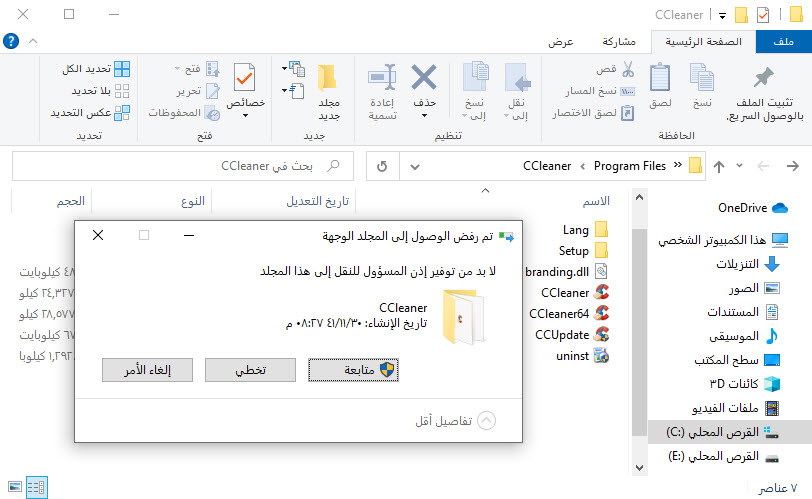
Task: Select Downloads (التنزيلات) in navigation pane
Action: click(x=748, y=264)
